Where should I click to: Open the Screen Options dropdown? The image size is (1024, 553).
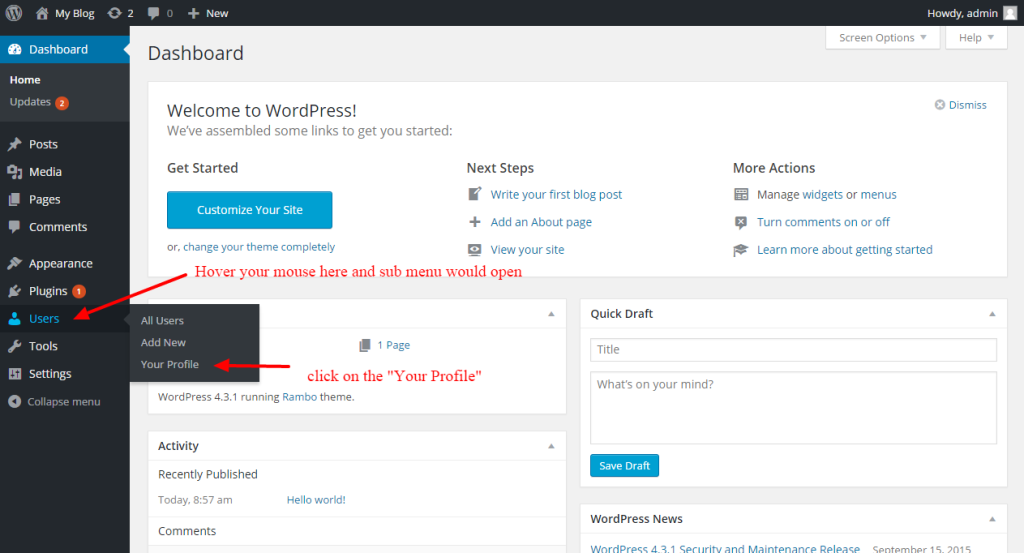pos(882,38)
